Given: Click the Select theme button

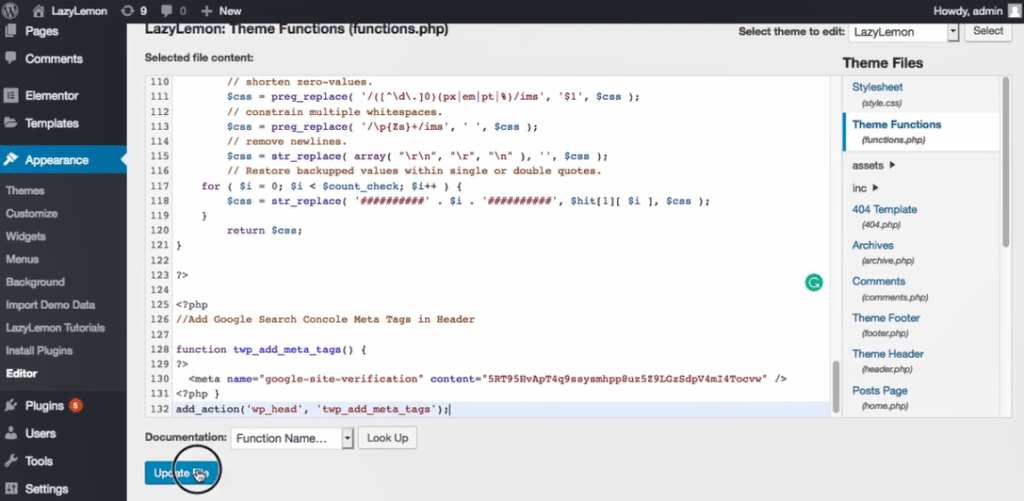Looking at the screenshot, I should [988, 31].
